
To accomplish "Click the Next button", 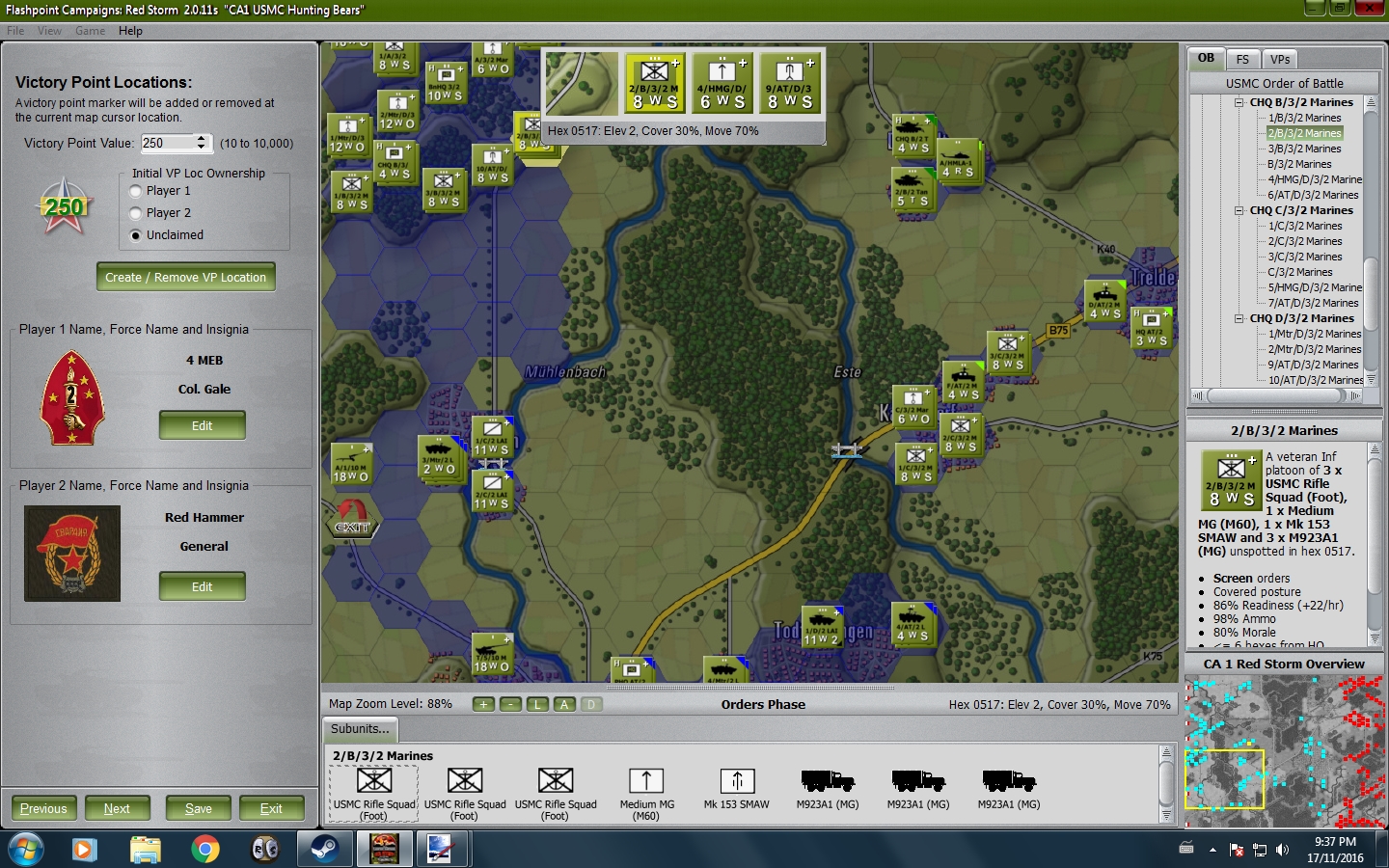I will [x=117, y=808].
